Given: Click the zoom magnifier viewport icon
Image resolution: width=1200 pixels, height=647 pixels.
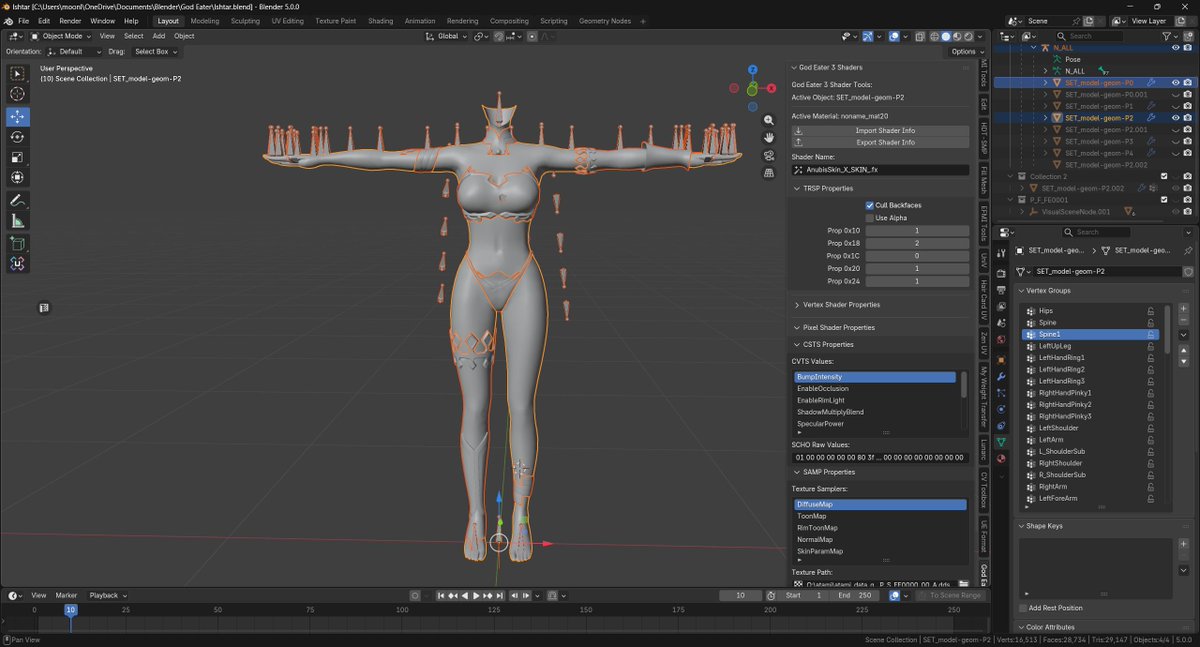Looking at the screenshot, I should click(769, 120).
